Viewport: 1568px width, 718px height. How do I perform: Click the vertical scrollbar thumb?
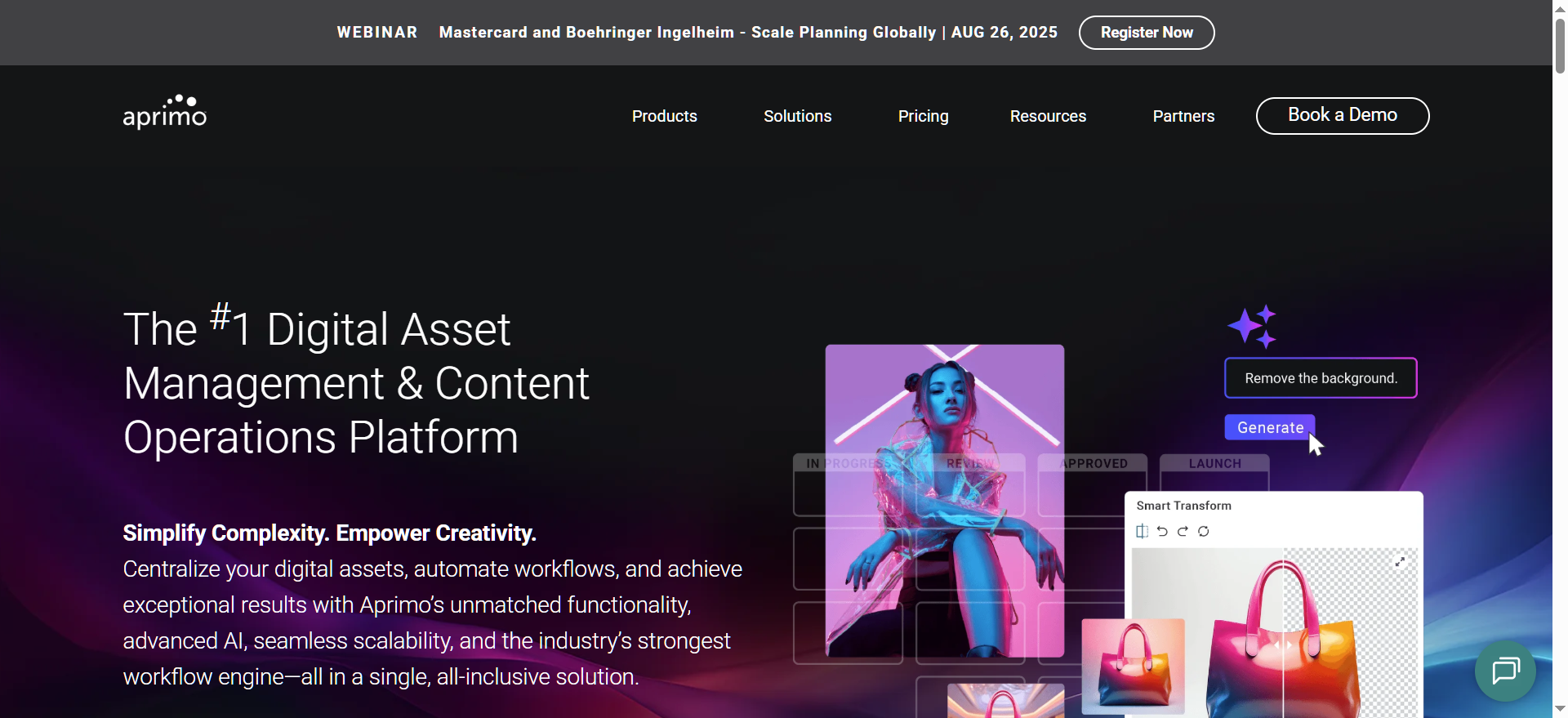(1560, 45)
